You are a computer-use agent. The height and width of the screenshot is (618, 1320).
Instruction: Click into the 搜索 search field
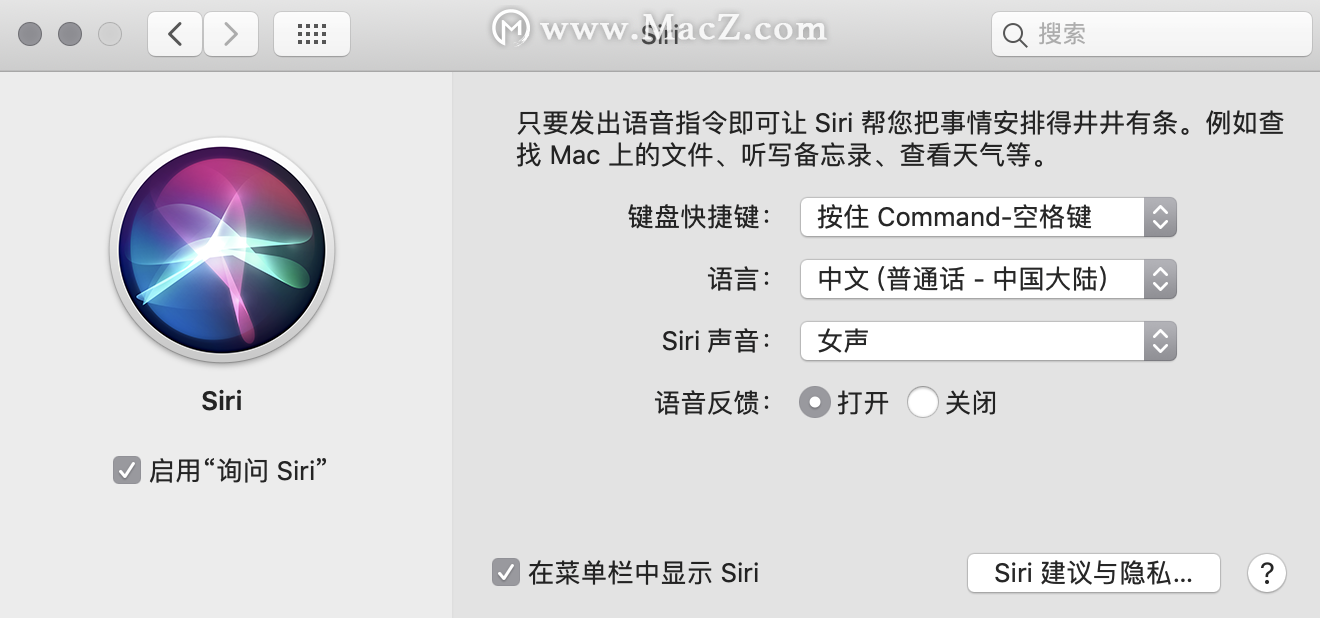click(x=1152, y=35)
